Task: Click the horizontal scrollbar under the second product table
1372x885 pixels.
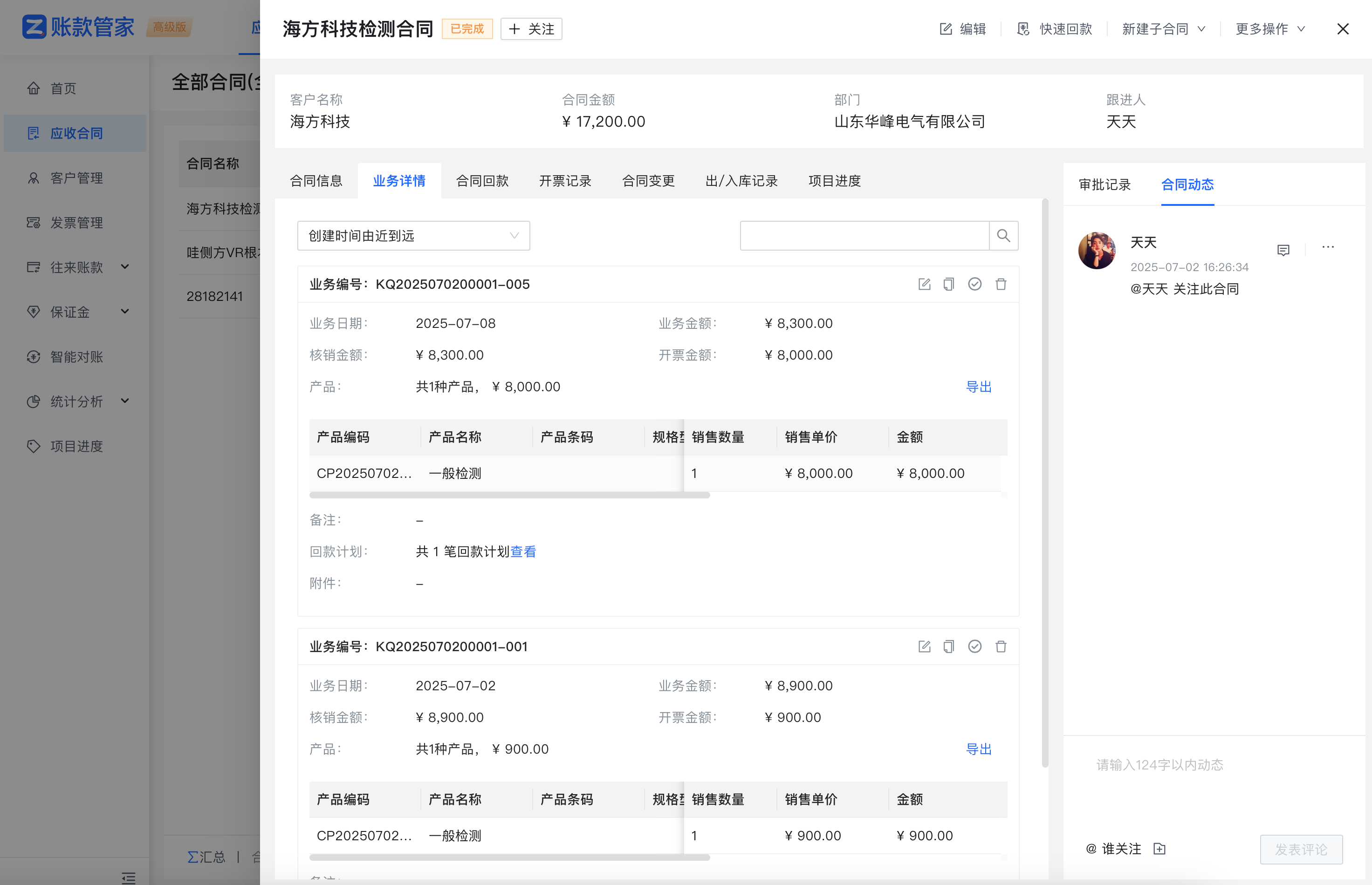Action: [509, 858]
